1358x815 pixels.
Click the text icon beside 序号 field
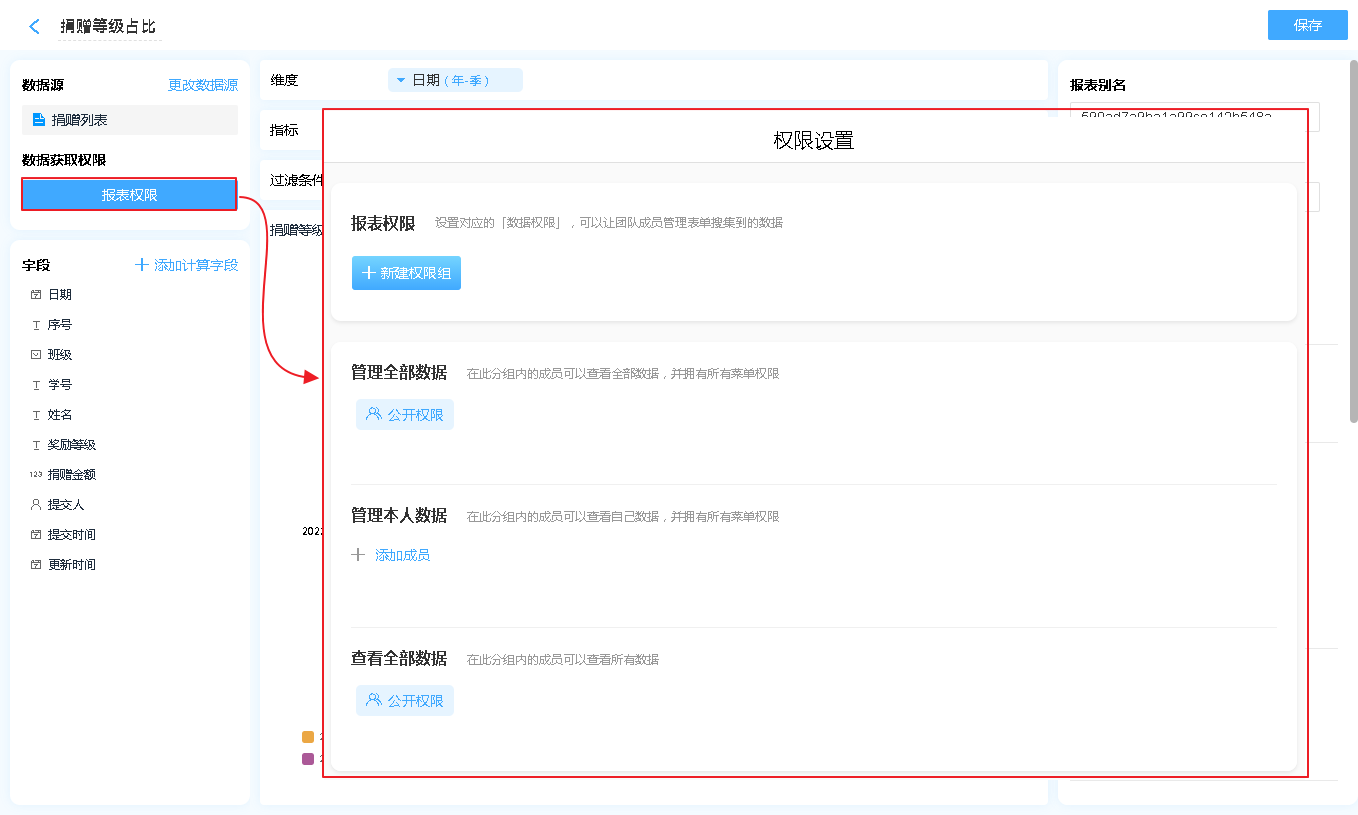point(36,325)
